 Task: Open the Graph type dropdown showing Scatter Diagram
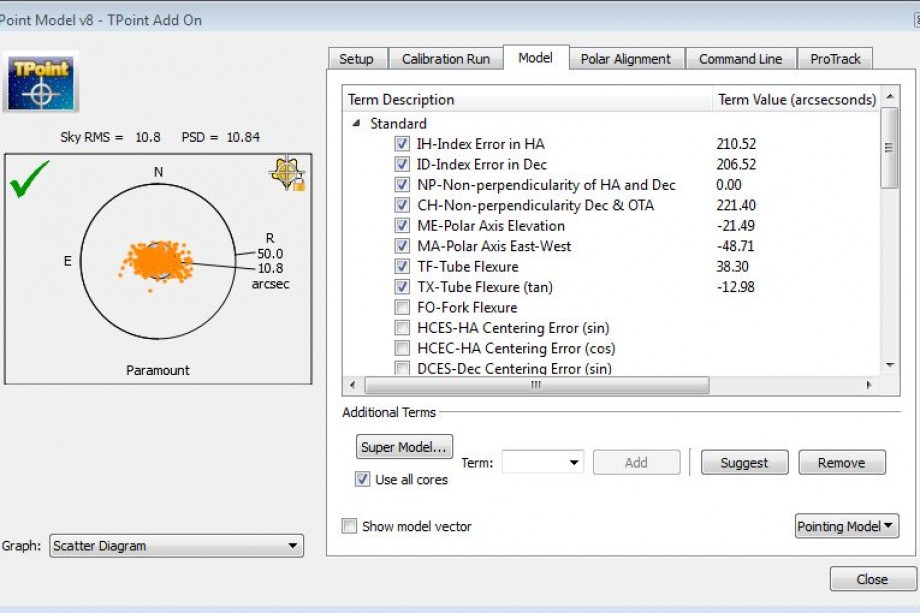tap(177, 546)
